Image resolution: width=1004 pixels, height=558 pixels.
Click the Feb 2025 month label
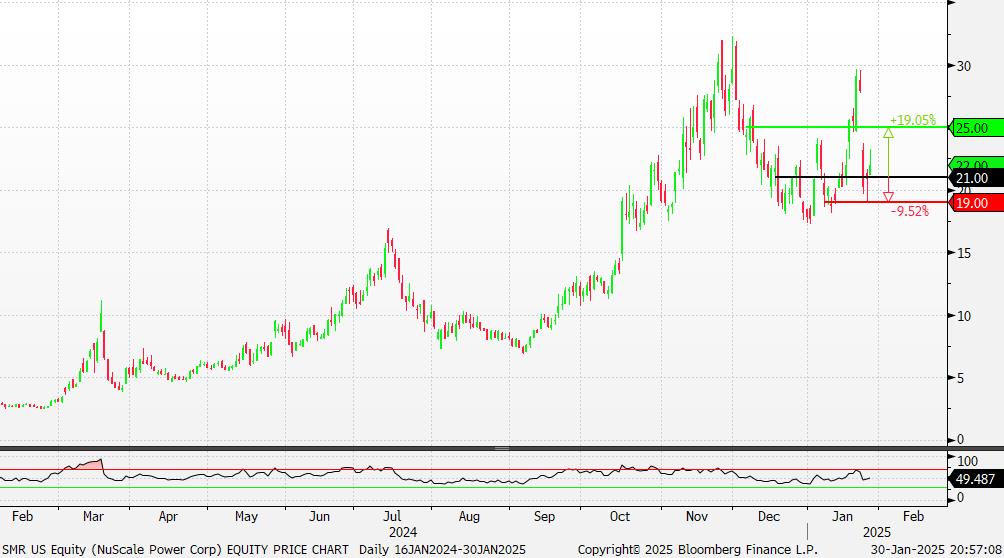[x=914, y=516]
